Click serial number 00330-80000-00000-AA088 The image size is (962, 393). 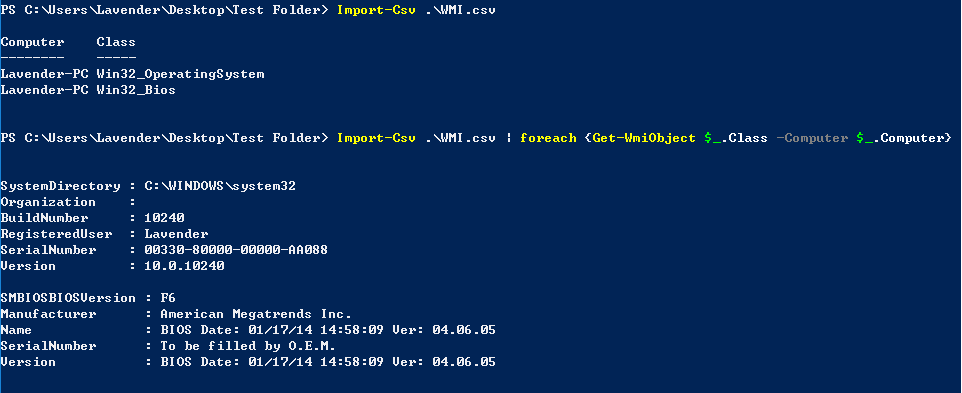point(236,250)
